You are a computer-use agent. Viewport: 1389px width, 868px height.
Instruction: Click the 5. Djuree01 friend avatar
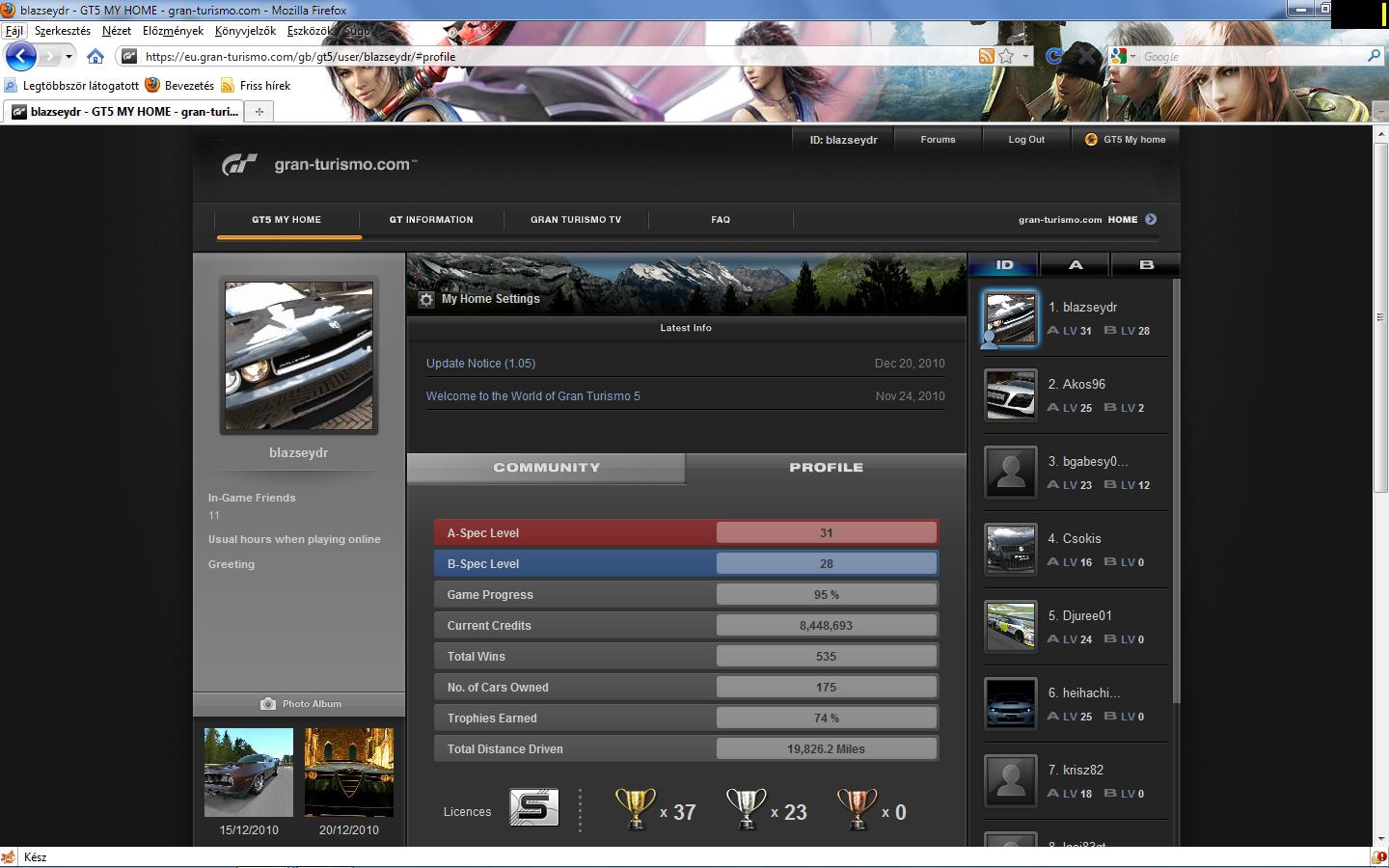[x=1010, y=627]
